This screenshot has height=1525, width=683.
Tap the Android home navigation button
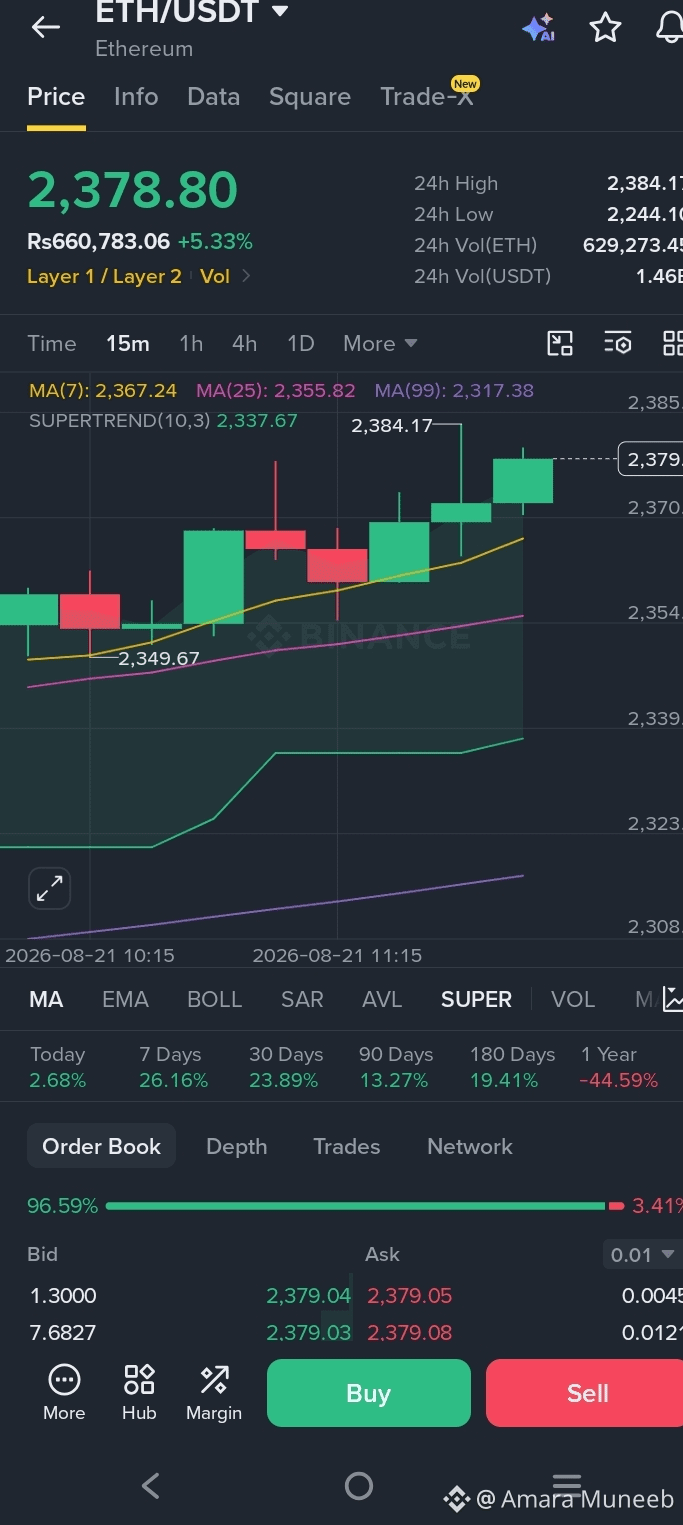[x=359, y=1486]
